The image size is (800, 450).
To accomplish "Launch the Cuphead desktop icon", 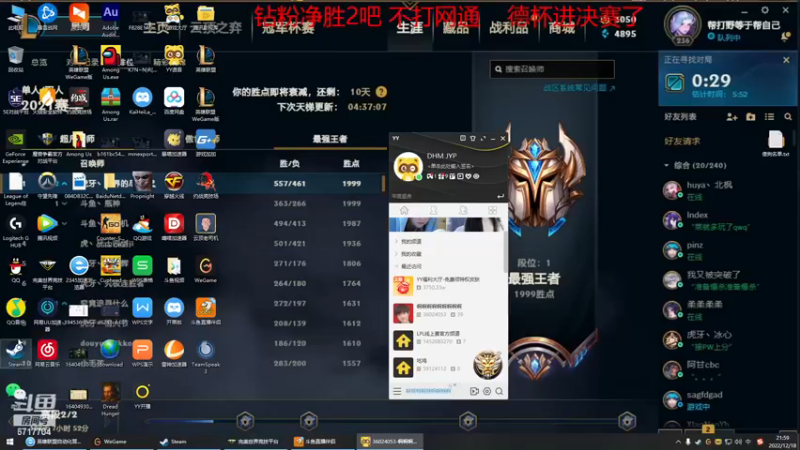I will click(110, 269).
